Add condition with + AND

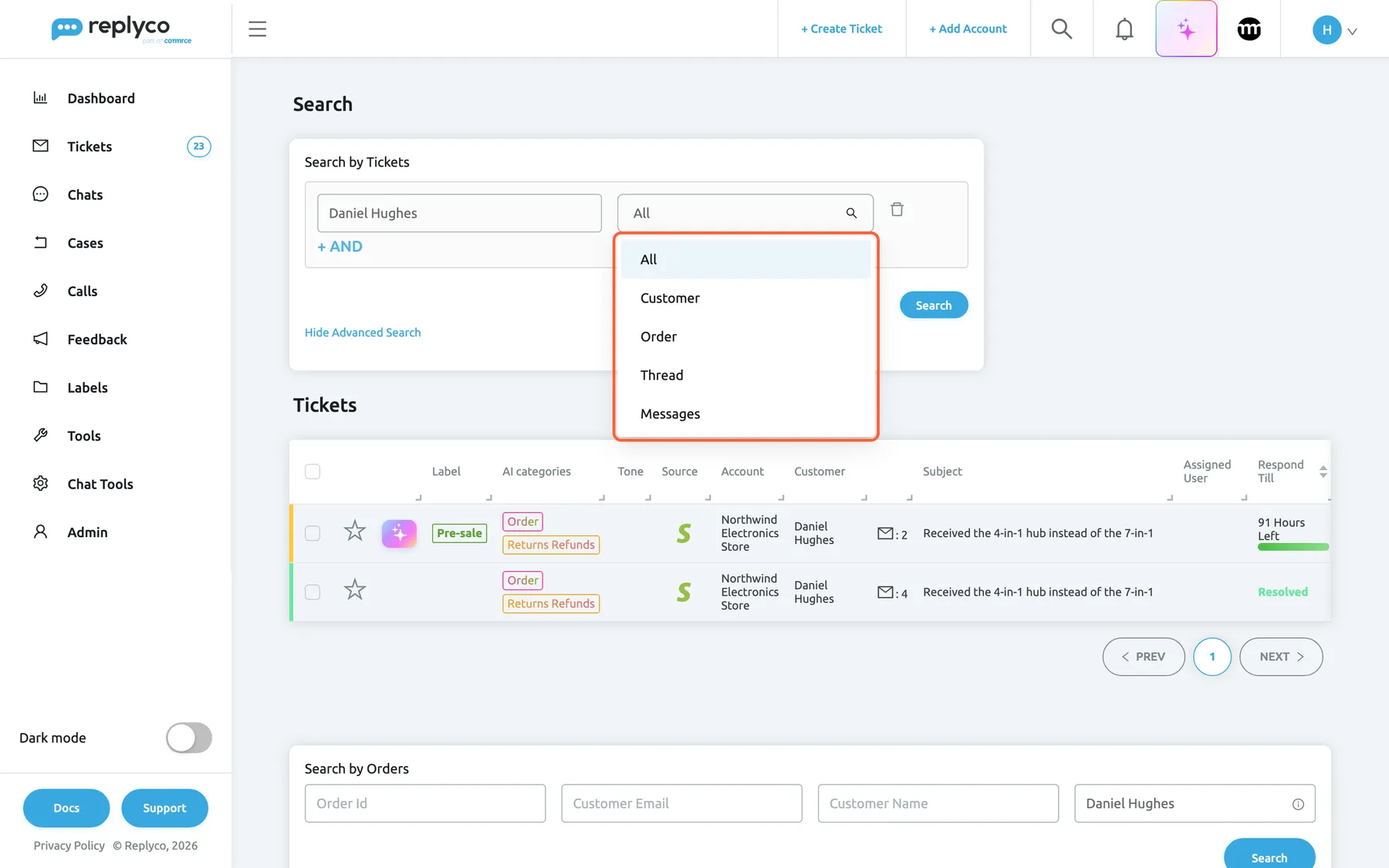(x=340, y=246)
